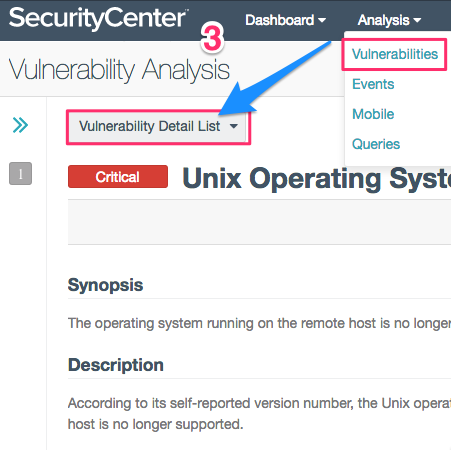Select Vulnerabilities from the Analysis menu
The height and width of the screenshot is (450, 451).
point(395,54)
